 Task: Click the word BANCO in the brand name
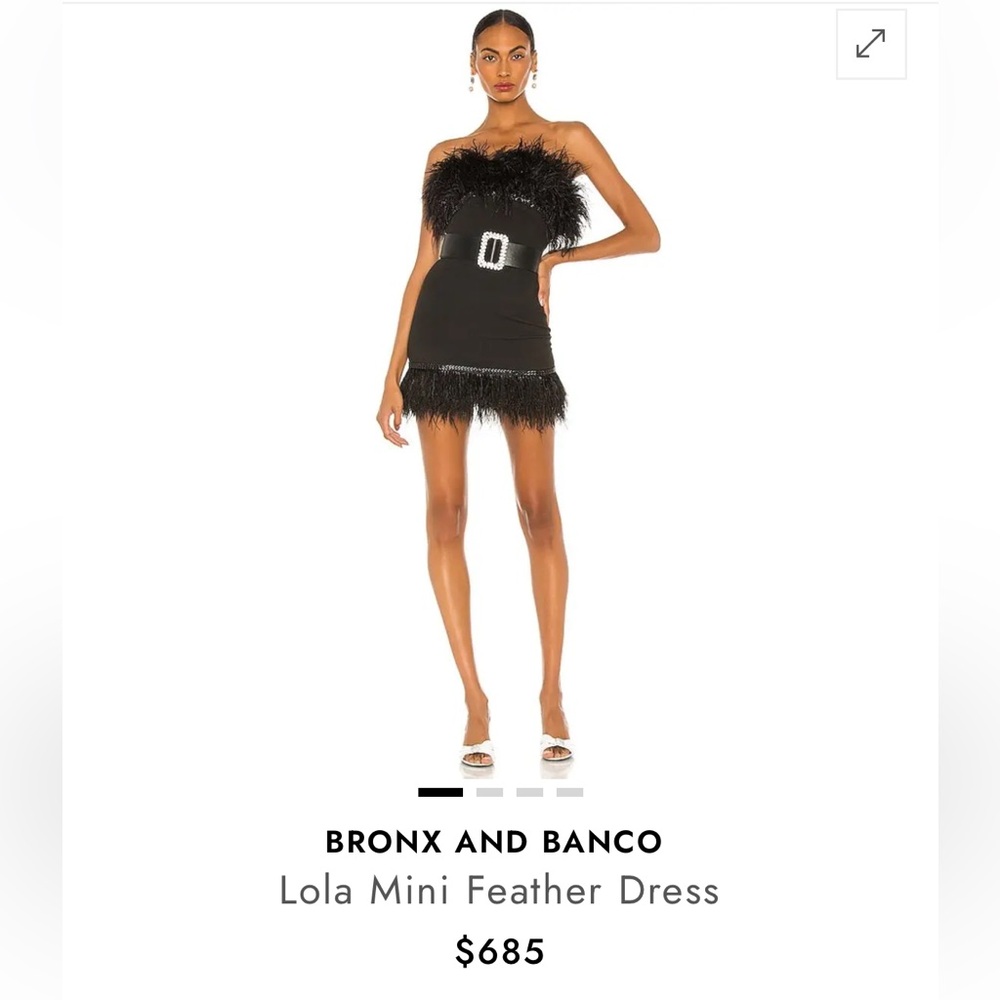pyautogui.click(x=603, y=842)
